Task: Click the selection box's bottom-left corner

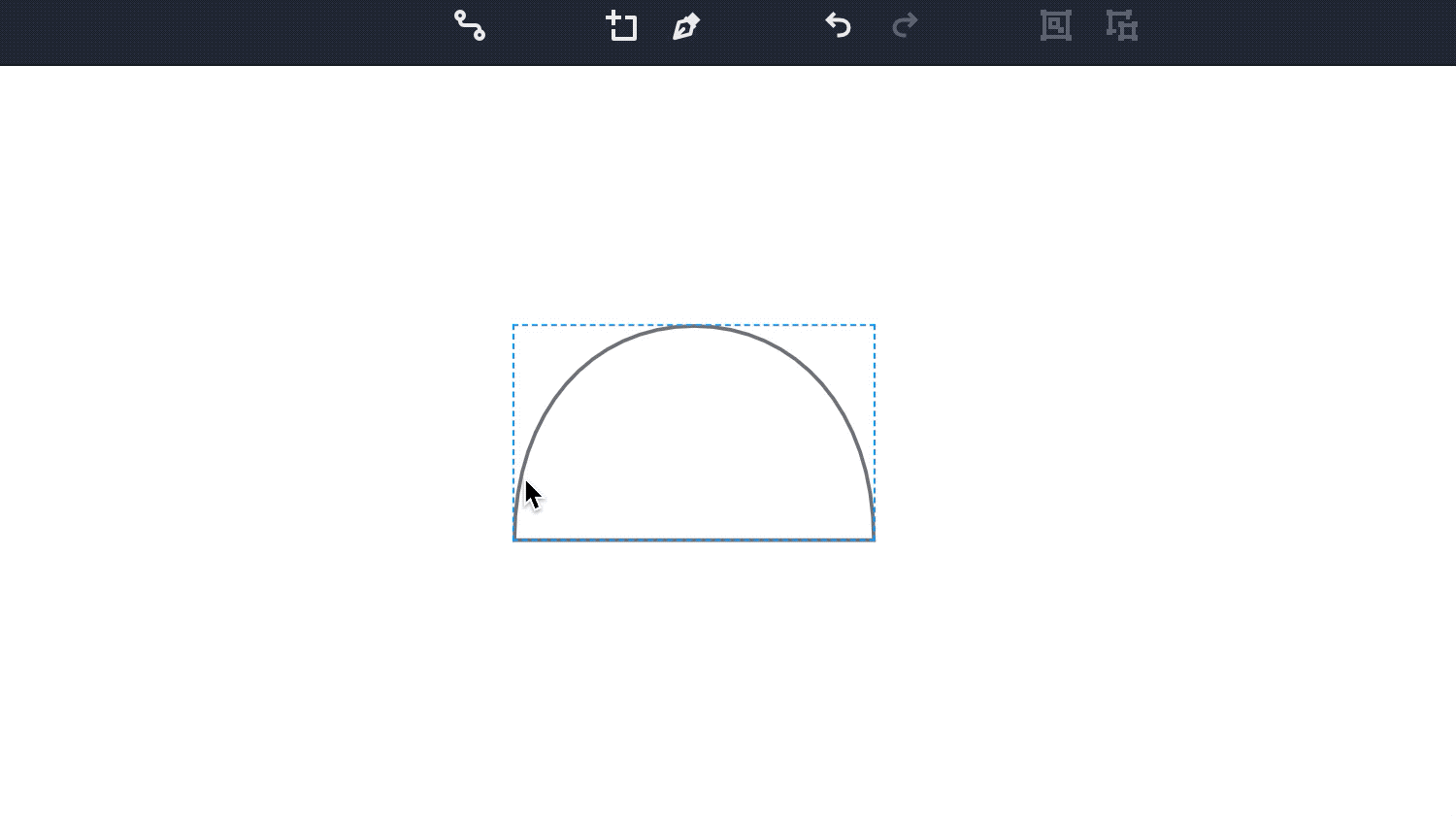Action: click(x=513, y=539)
